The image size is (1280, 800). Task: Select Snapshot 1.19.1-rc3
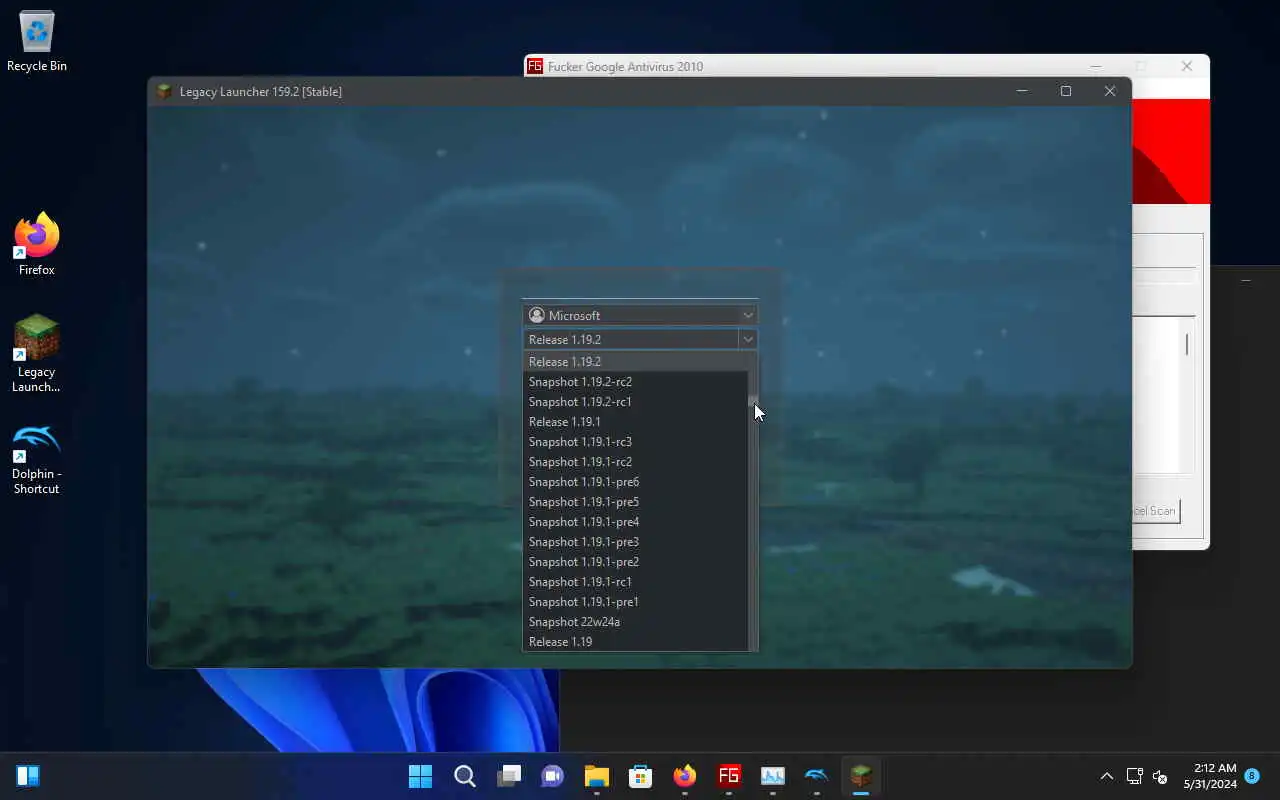(635, 442)
